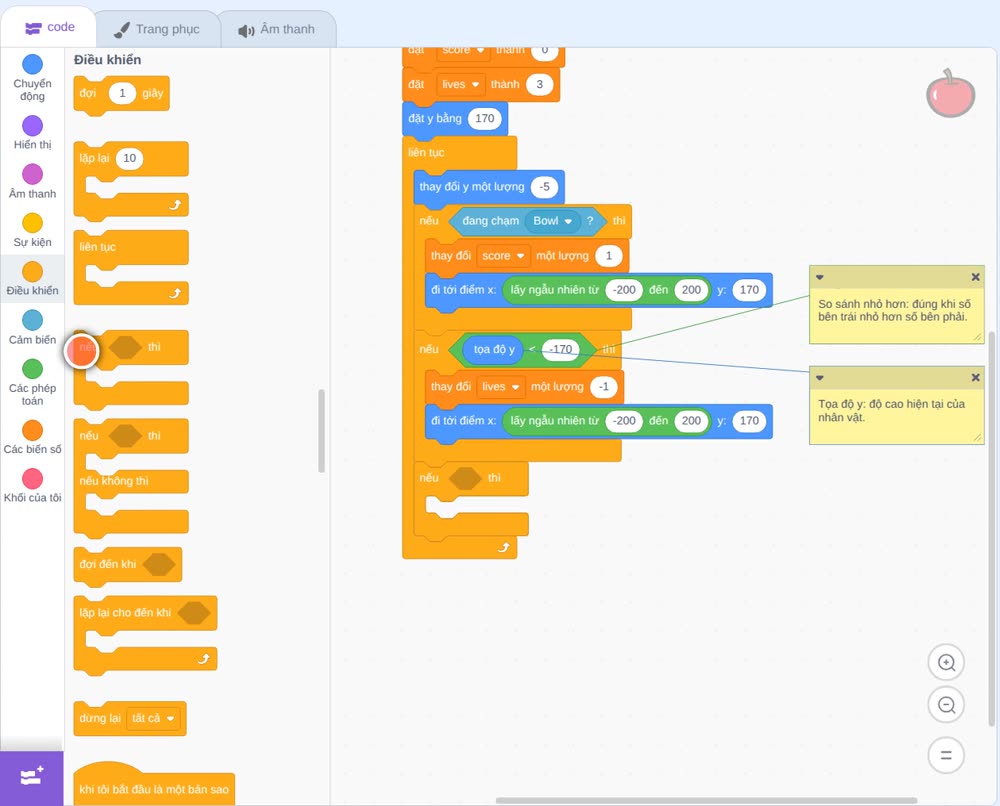Open the Các biến số category

(33, 437)
